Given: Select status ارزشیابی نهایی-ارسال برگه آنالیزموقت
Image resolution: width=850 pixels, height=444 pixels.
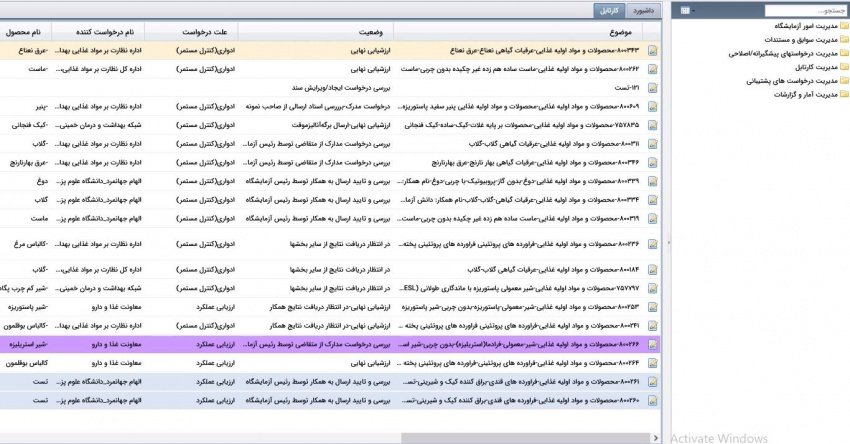Looking at the screenshot, I should point(341,125).
